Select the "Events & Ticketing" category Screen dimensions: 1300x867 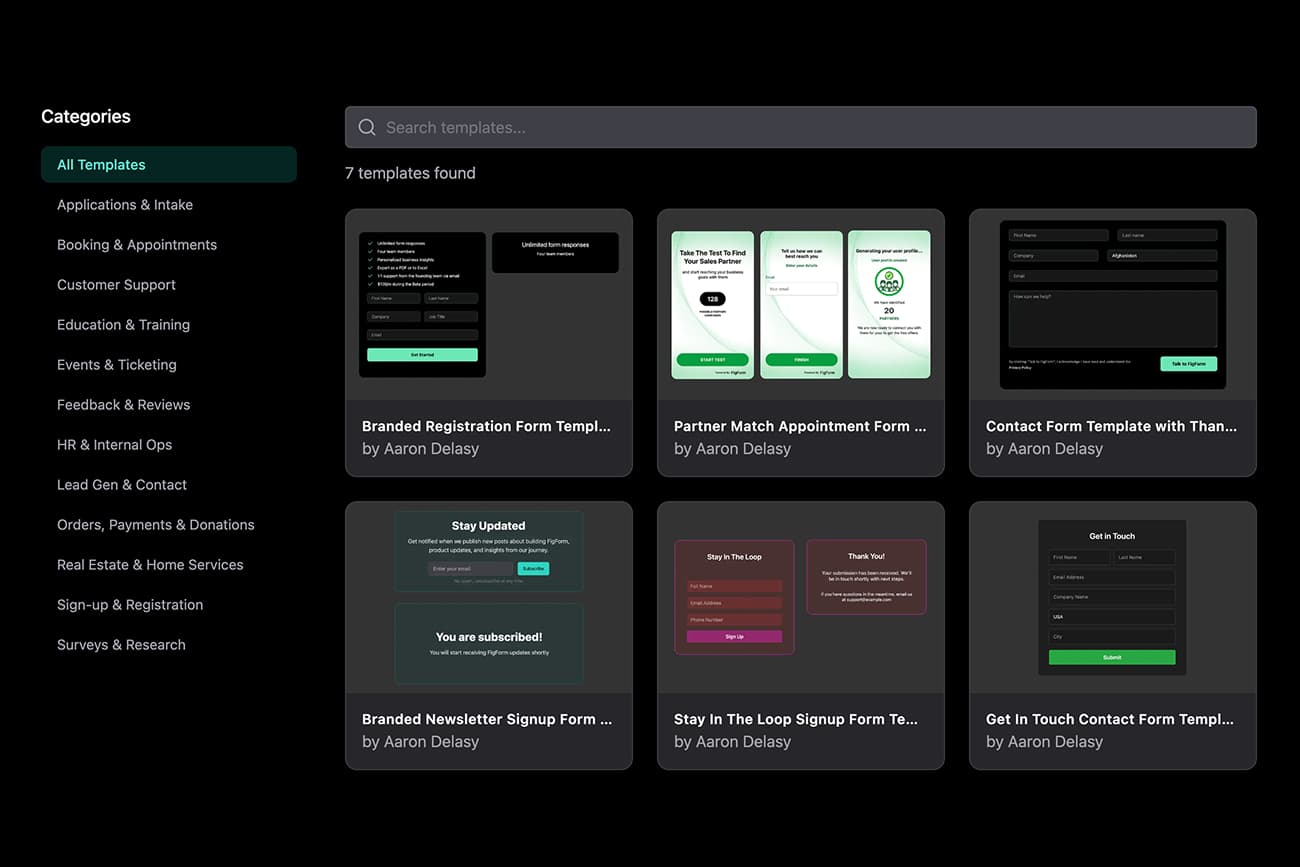(116, 364)
